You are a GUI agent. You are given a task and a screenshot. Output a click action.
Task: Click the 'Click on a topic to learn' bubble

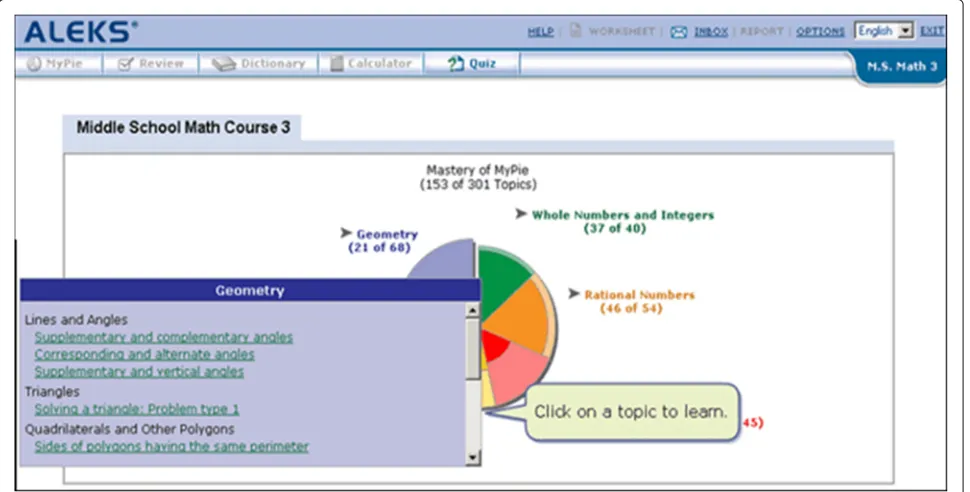pyautogui.click(x=632, y=412)
